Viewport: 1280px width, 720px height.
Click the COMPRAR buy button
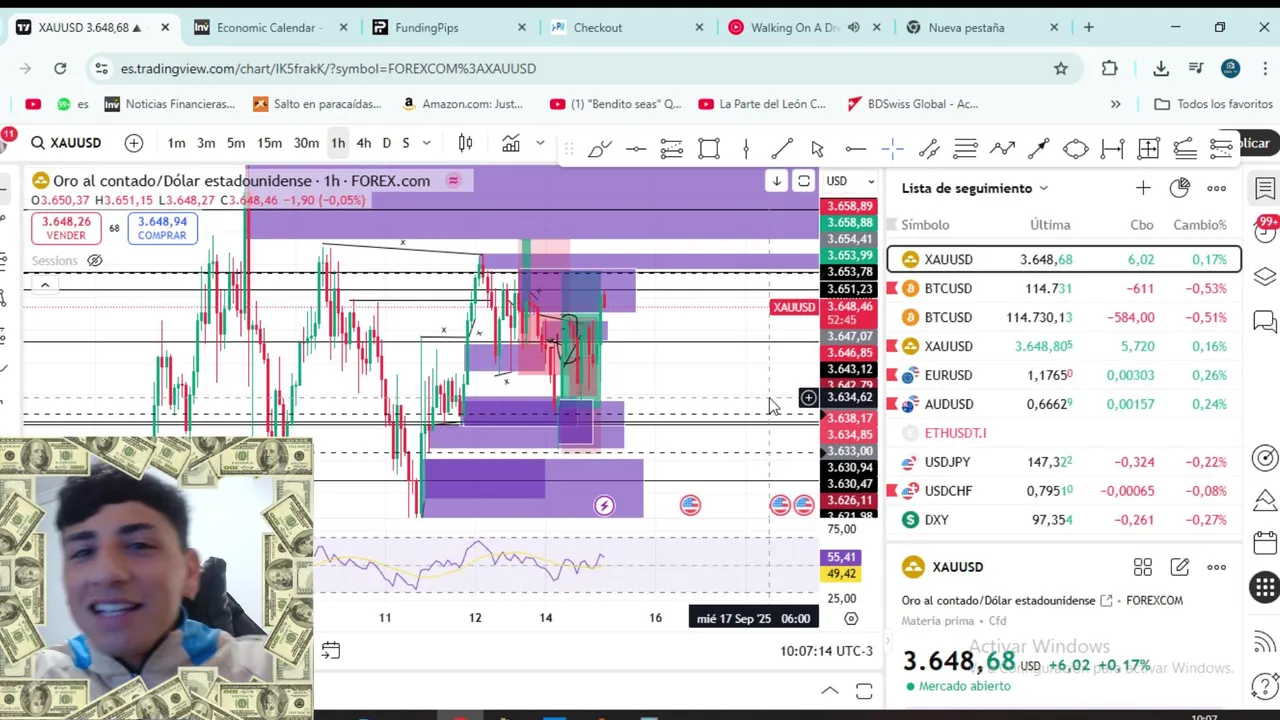162,229
